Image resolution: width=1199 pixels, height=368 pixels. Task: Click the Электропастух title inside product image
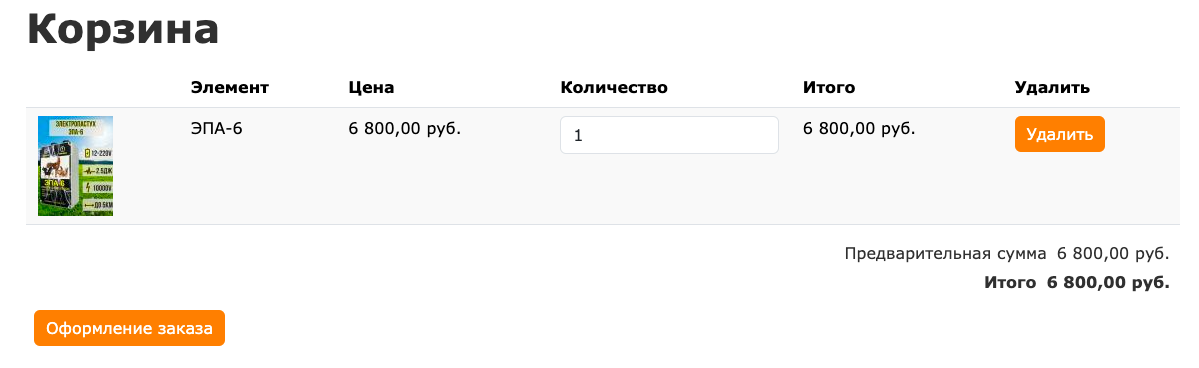click(76, 125)
